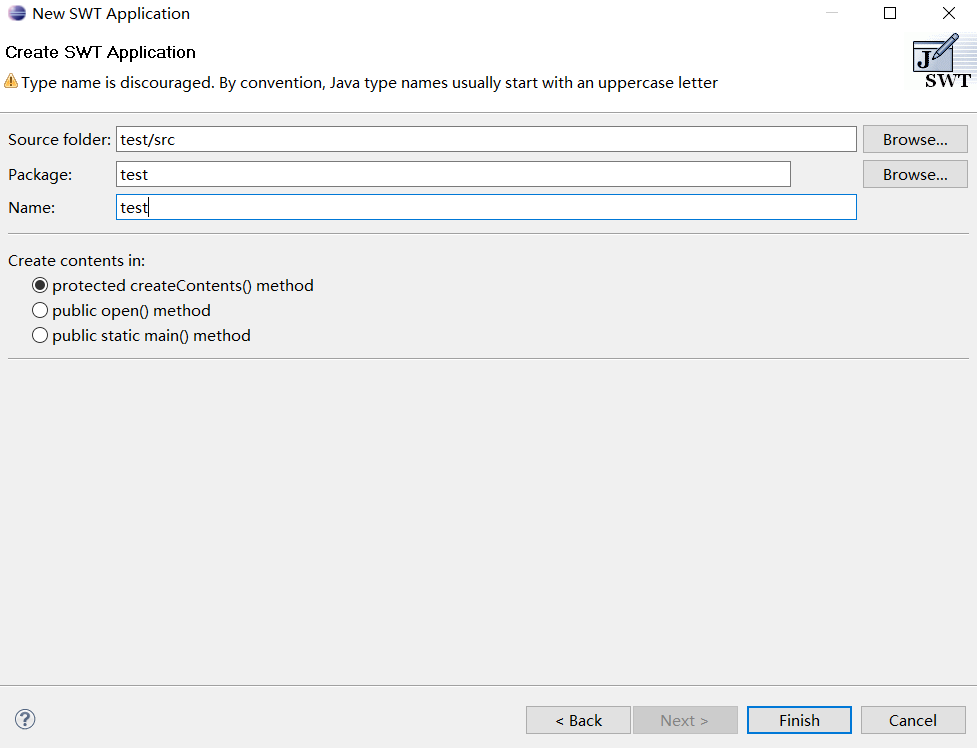Image resolution: width=977 pixels, height=748 pixels.
Task: Click inside the Name text field
Action: pyautogui.click(x=485, y=207)
